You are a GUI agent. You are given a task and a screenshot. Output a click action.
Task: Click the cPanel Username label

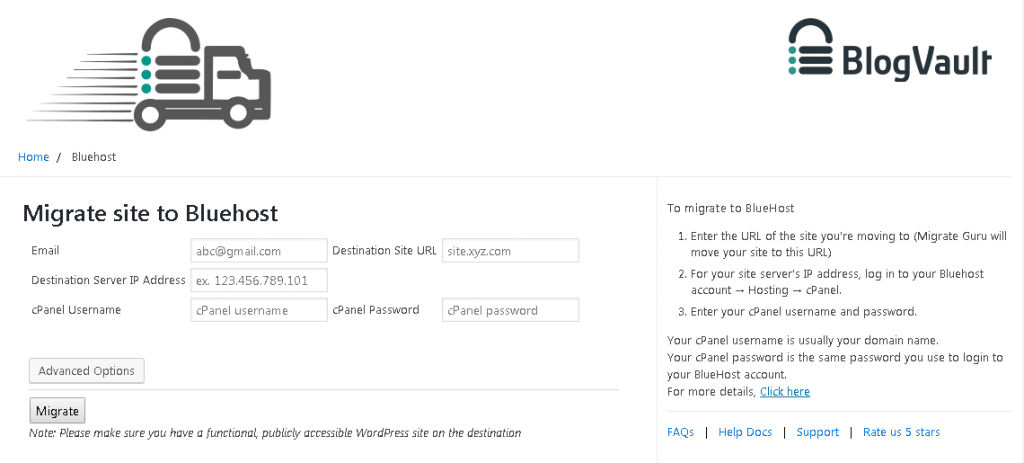tap(76, 310)
